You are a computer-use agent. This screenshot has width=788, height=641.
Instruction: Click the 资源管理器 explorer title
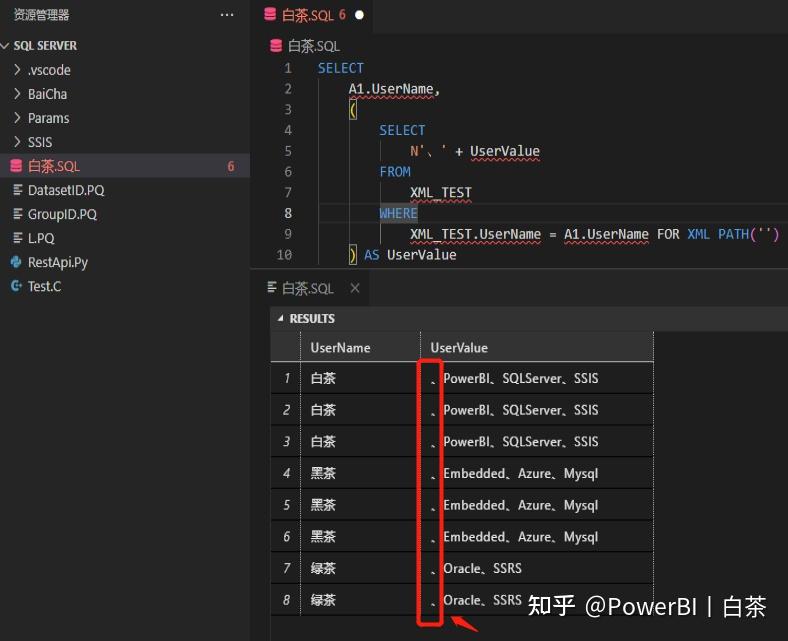pos(41,15)
